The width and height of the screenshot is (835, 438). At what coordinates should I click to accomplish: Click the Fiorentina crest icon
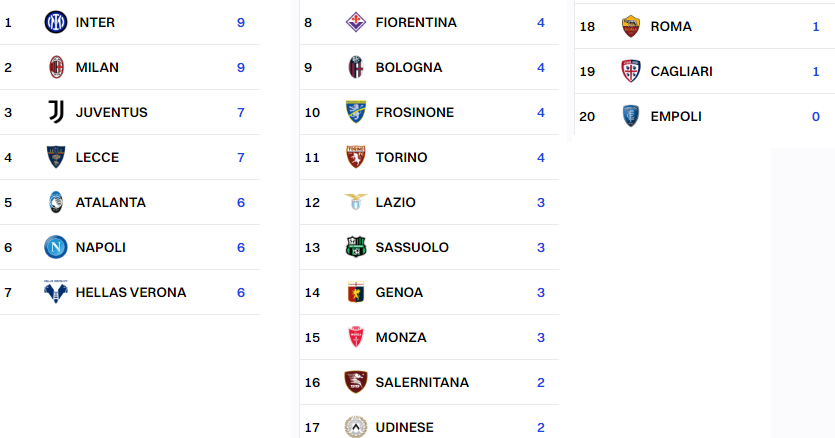point(356,22)
